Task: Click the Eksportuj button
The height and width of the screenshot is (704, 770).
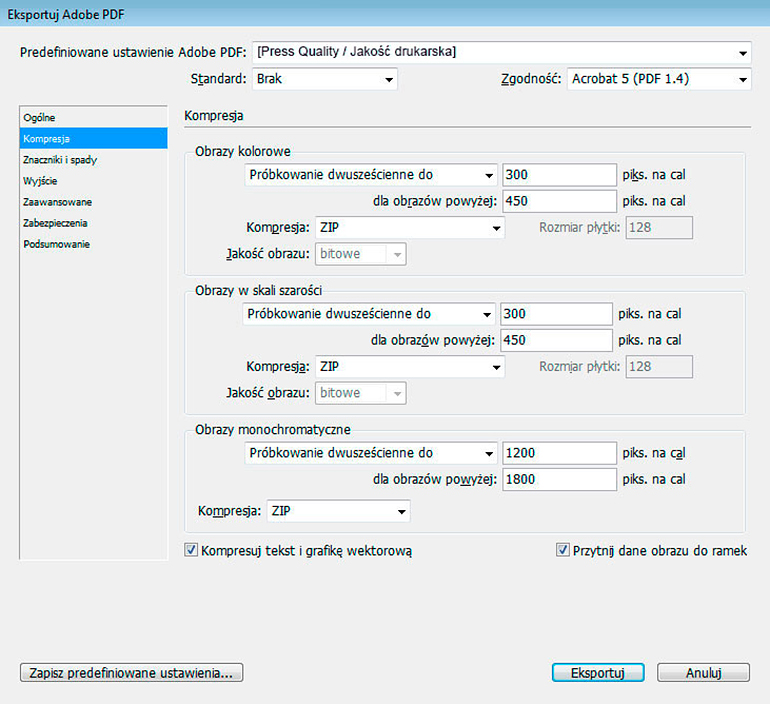Action: [x=598, y=673]
